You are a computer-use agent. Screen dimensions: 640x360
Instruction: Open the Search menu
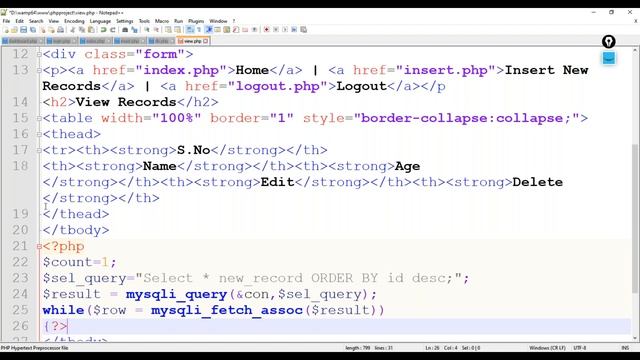click(x=36, y=21)
